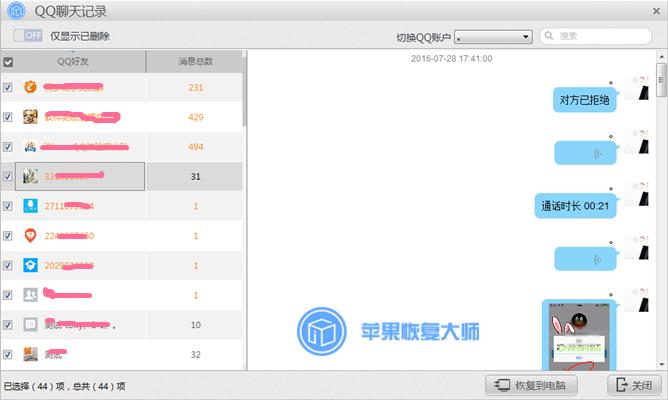Click the graduation cap avatar of contact 2029

point(30,265)
